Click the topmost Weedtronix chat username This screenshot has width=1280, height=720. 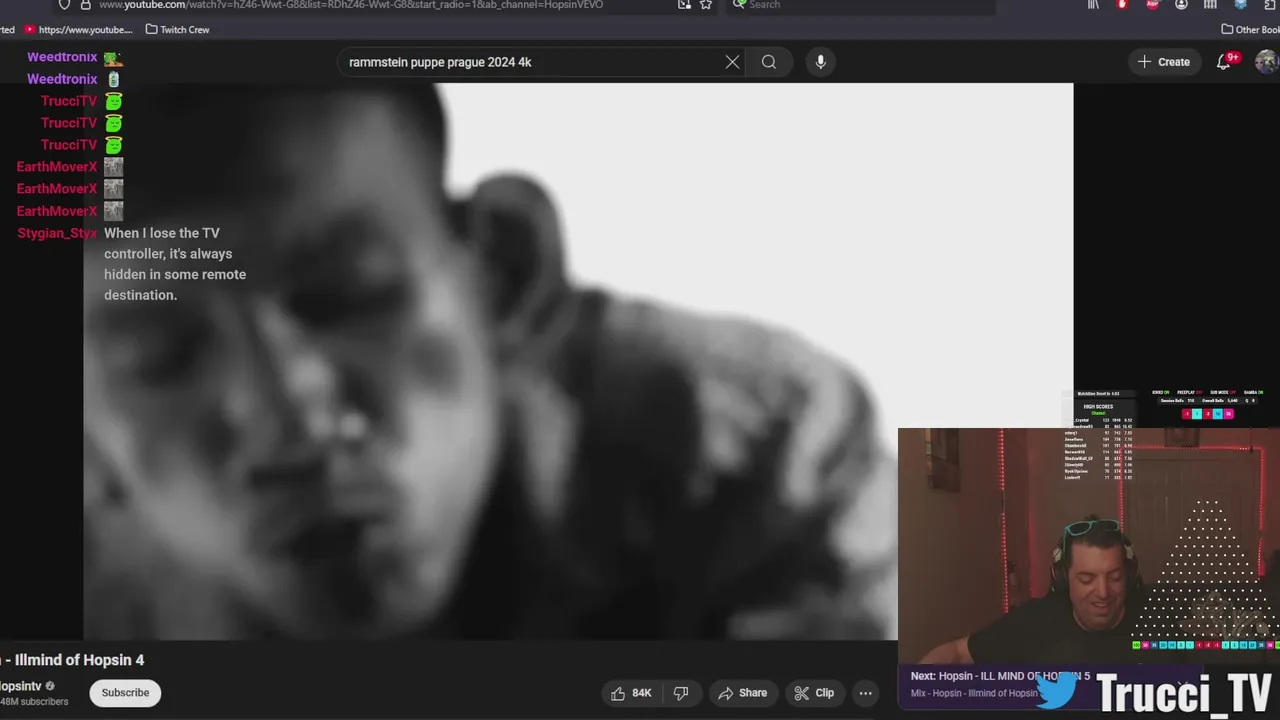pos(62,57)
